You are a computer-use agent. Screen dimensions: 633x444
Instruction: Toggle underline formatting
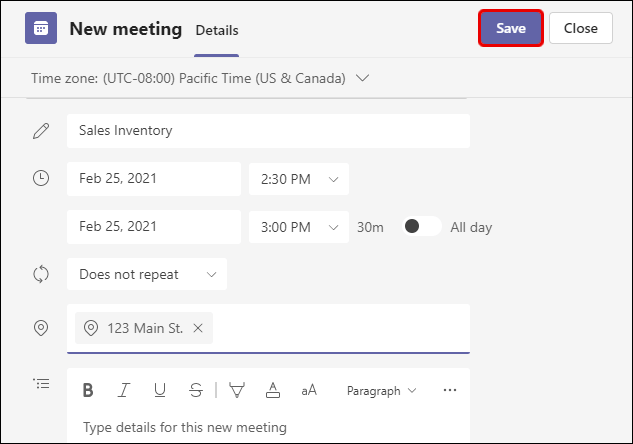[x=160, y=390]
